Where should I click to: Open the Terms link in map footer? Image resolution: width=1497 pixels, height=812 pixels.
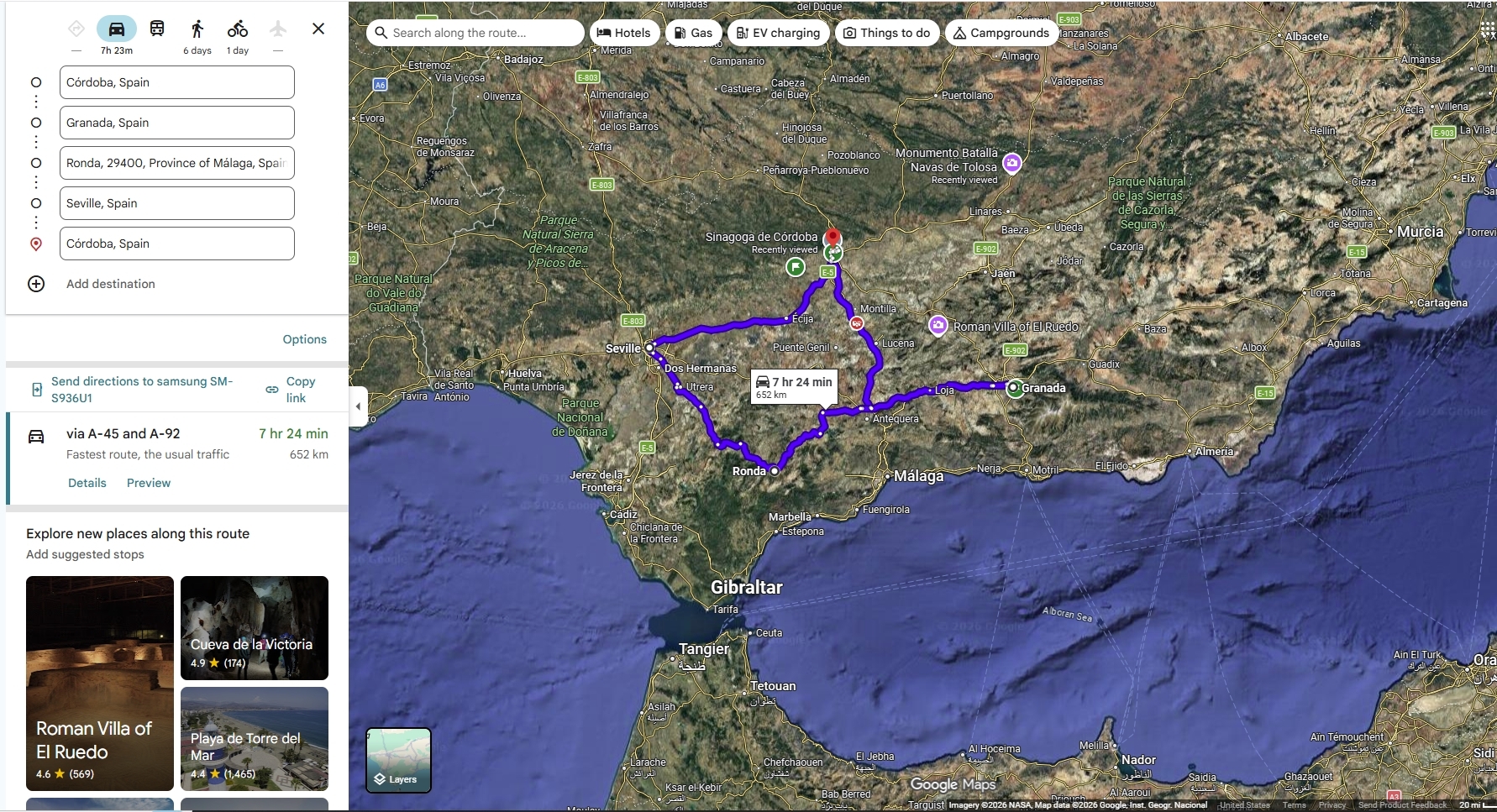point(1294,805)
